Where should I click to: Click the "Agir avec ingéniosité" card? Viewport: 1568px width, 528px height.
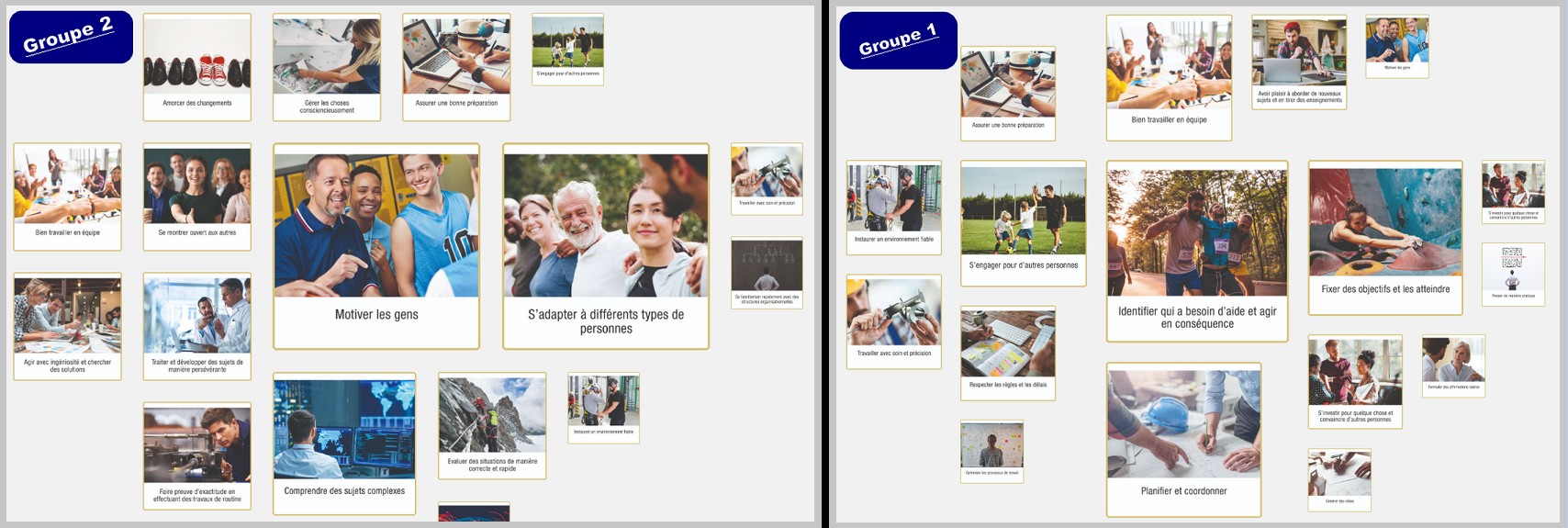coord(68,326)
